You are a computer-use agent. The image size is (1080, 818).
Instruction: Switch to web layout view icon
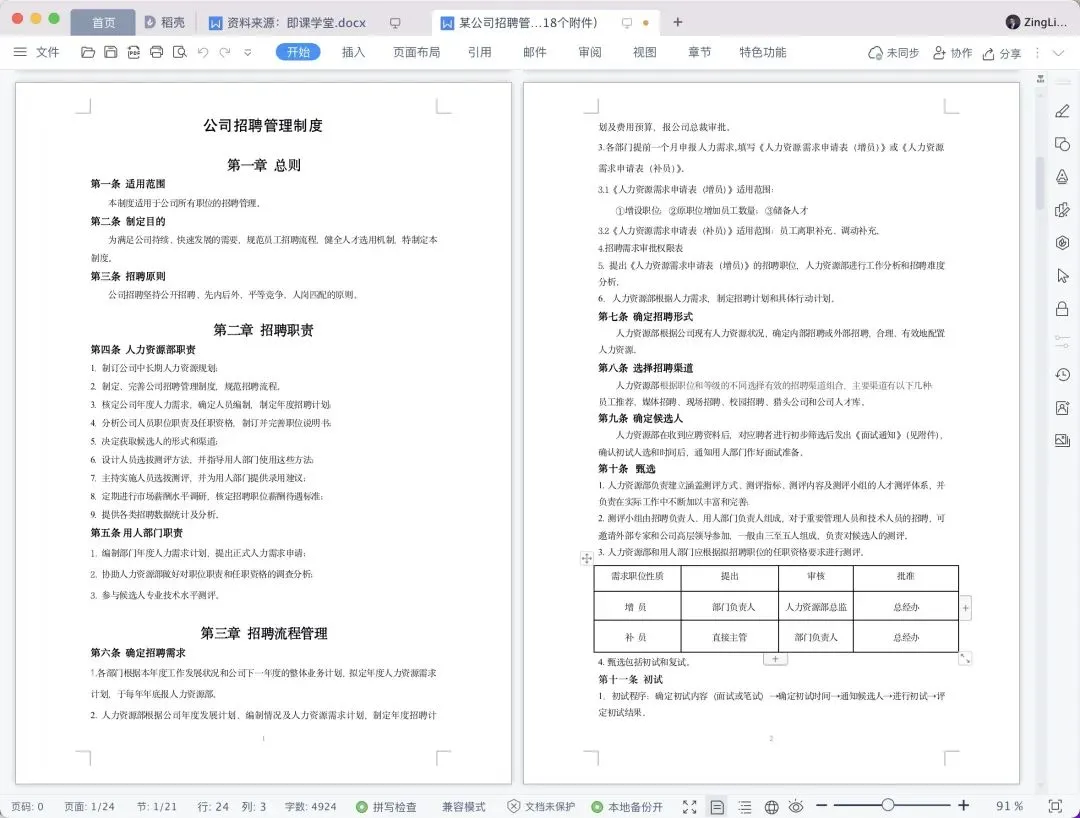(771, 806)
